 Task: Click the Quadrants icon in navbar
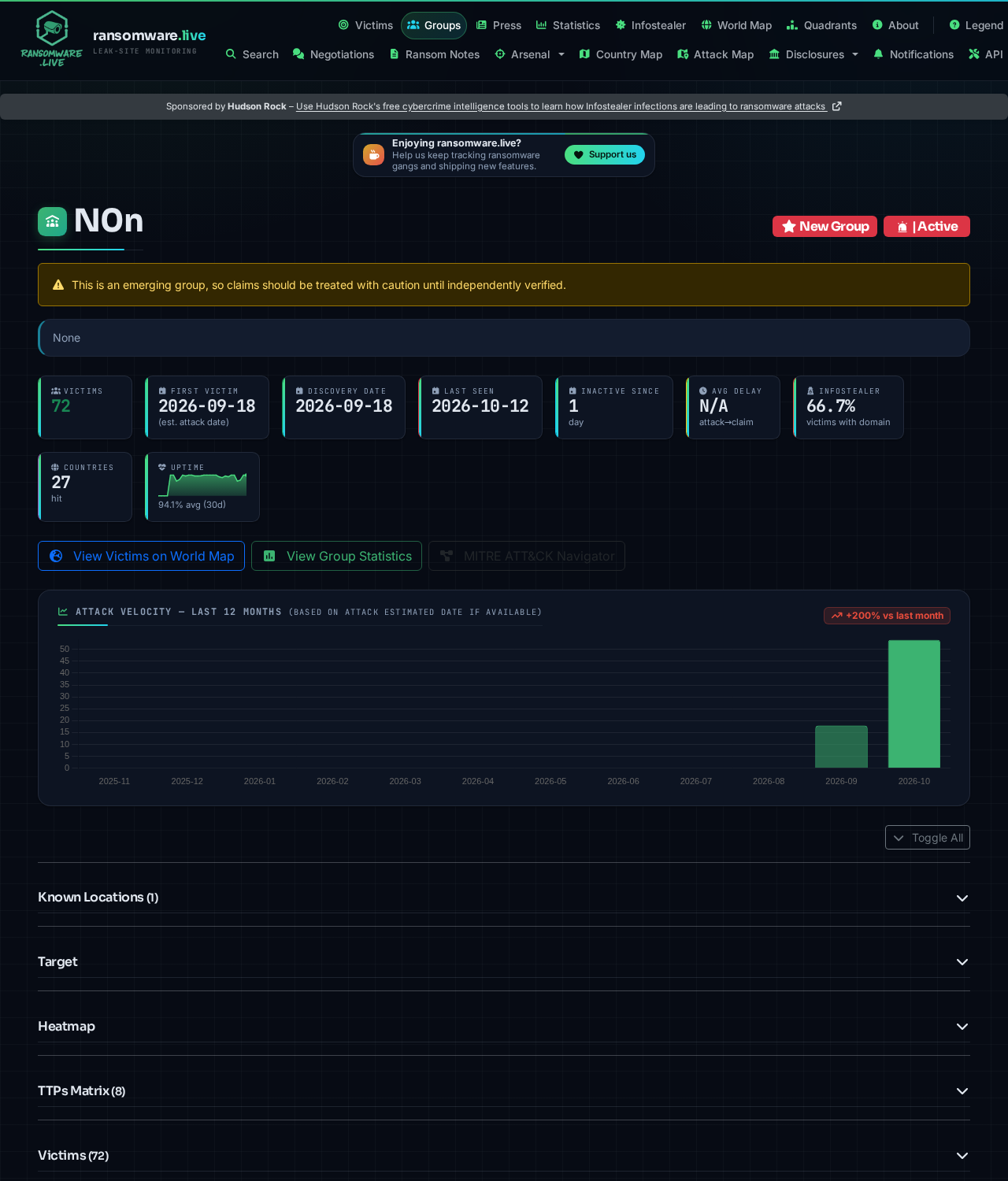792,25
